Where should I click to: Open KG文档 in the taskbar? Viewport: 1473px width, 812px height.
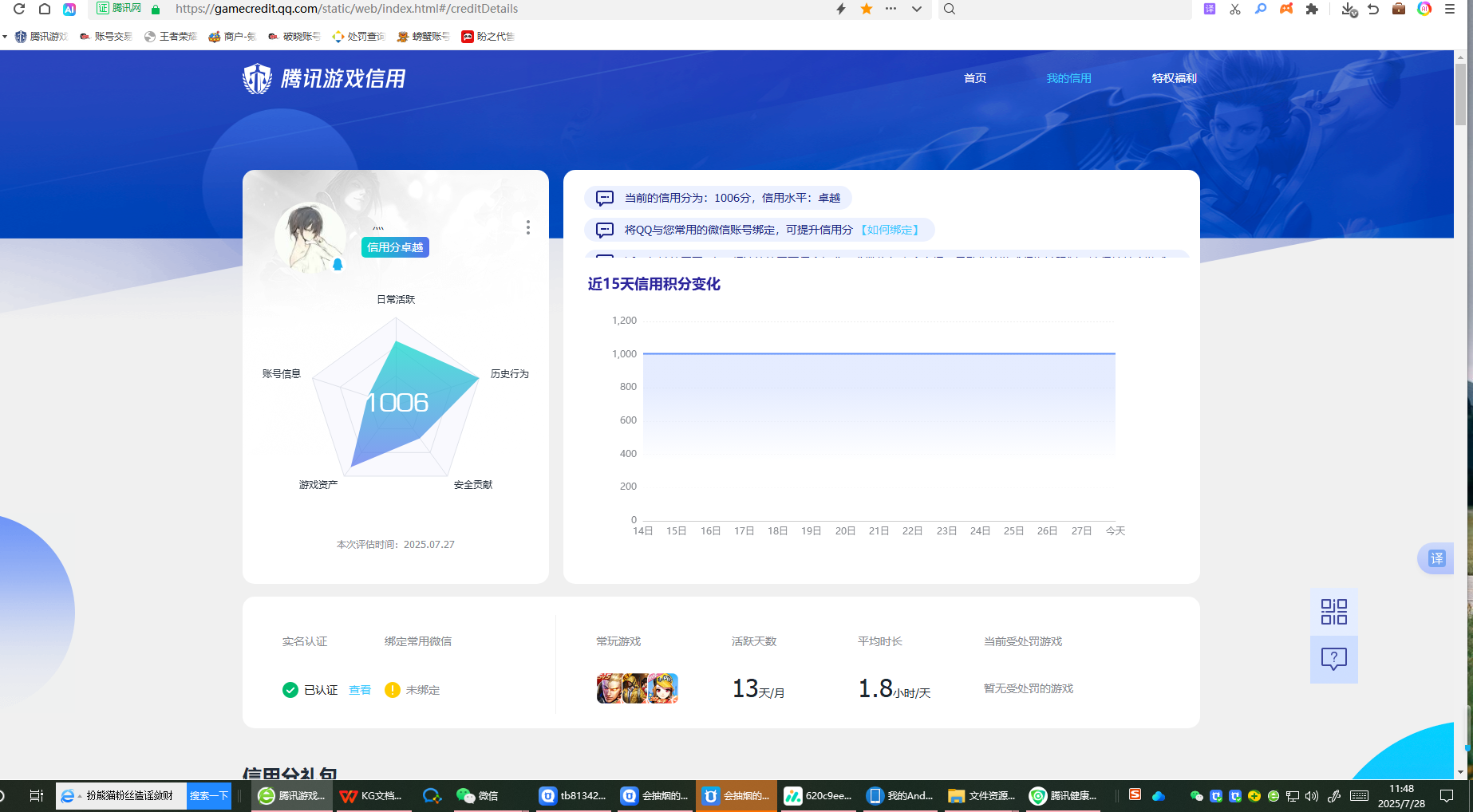pos(373,796)
